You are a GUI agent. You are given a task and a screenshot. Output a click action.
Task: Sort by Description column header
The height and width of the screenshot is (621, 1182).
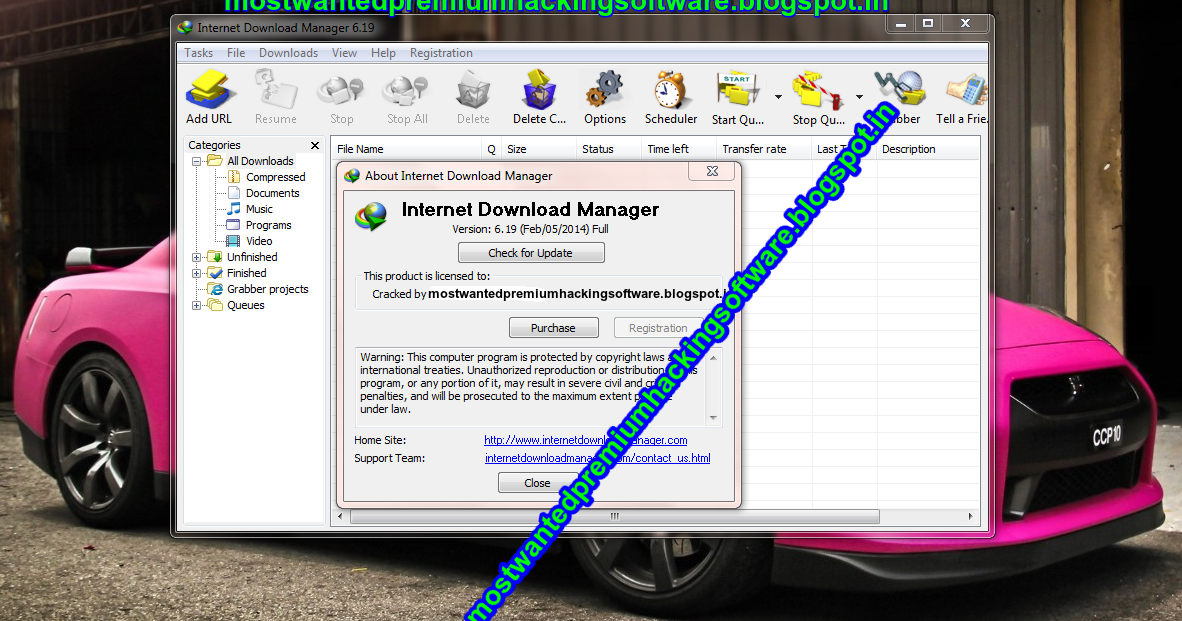[x=928, y=149]
